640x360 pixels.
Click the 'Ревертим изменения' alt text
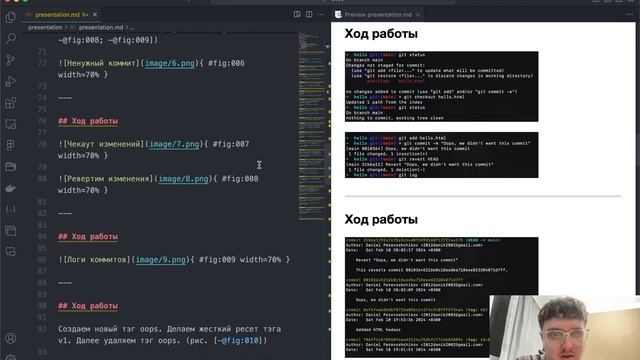(x=108, y=179)
